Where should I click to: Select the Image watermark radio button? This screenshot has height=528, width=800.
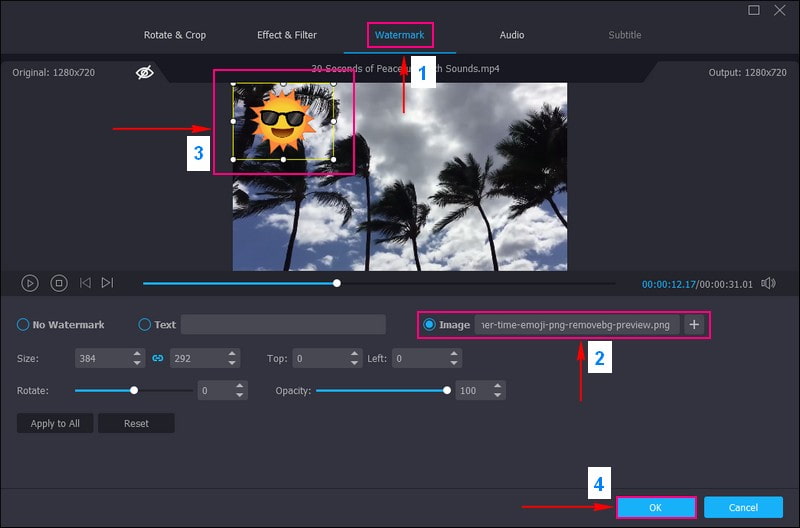click(430, 324)
